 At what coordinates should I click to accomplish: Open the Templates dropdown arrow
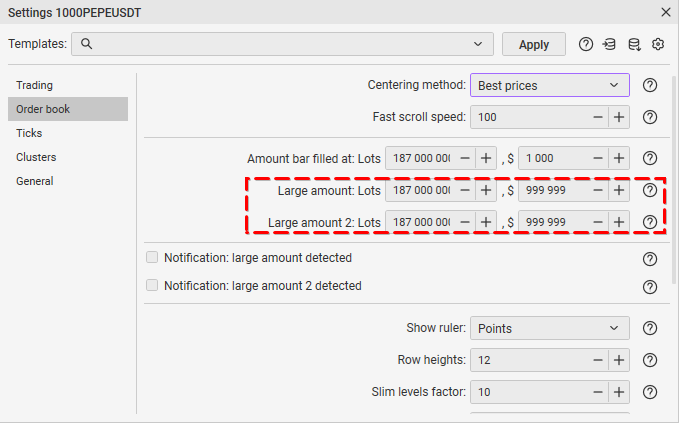[478, 44]
